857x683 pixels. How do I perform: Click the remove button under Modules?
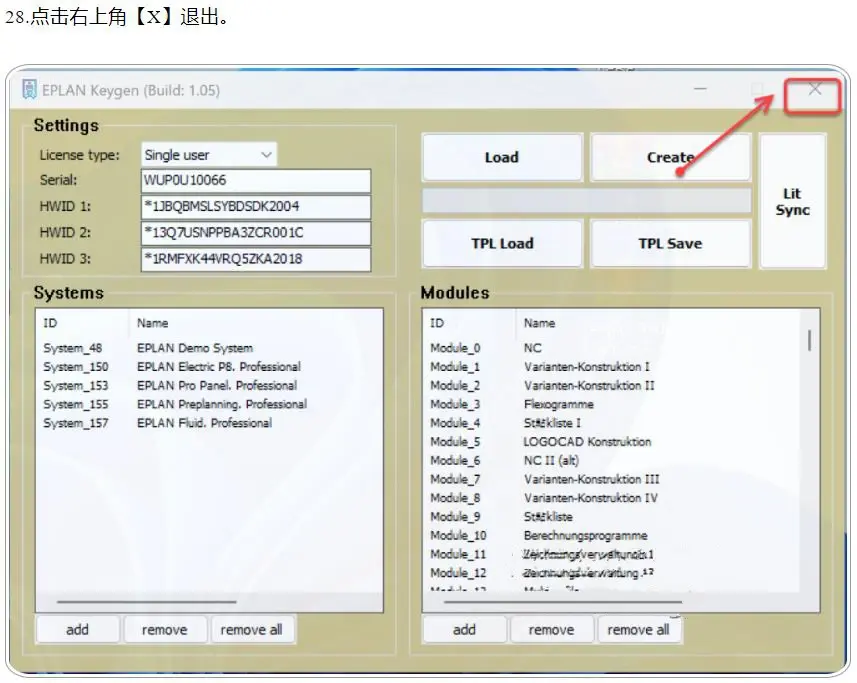[x=551, y=629]
